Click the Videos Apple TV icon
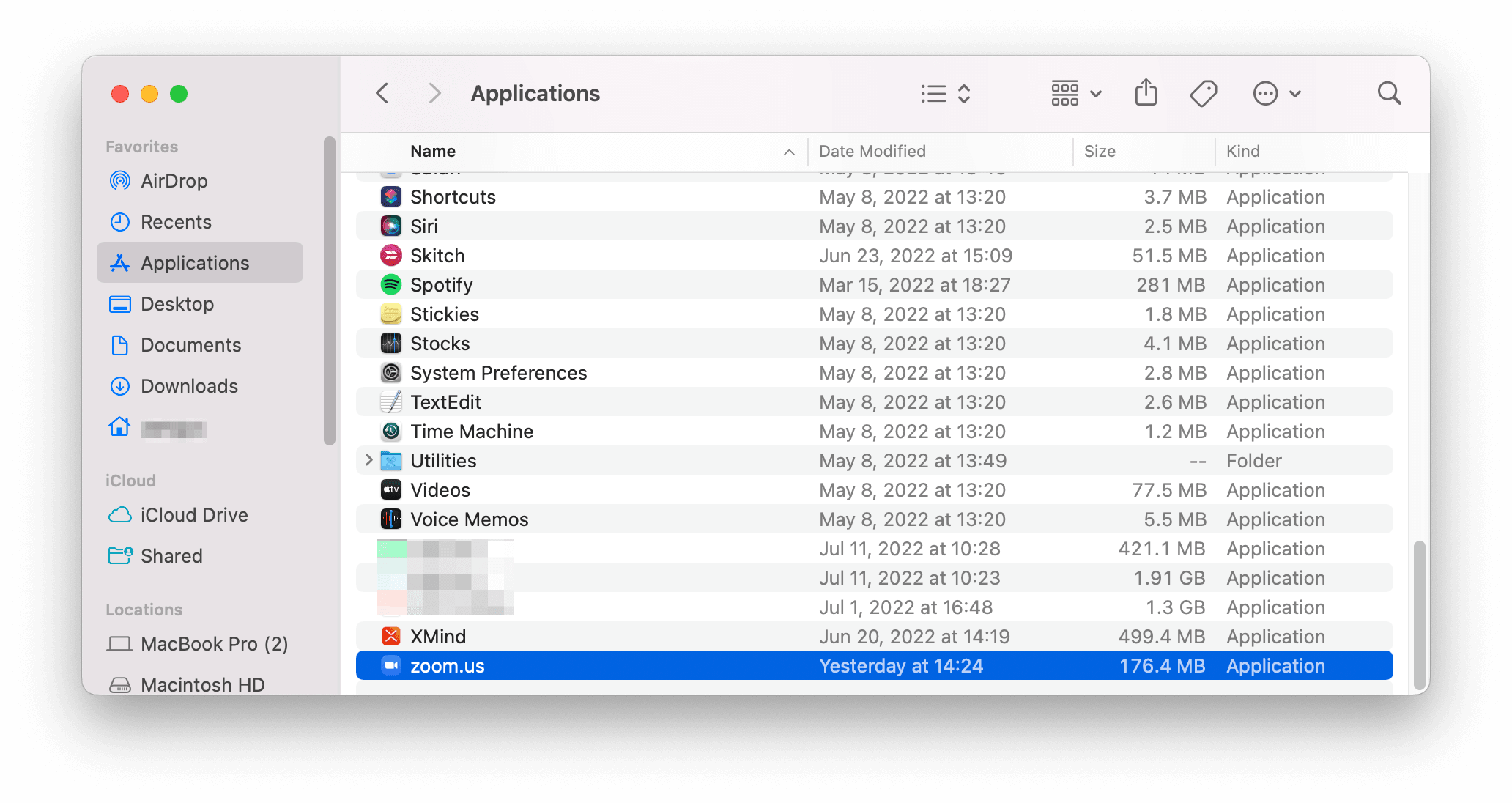 391,489
